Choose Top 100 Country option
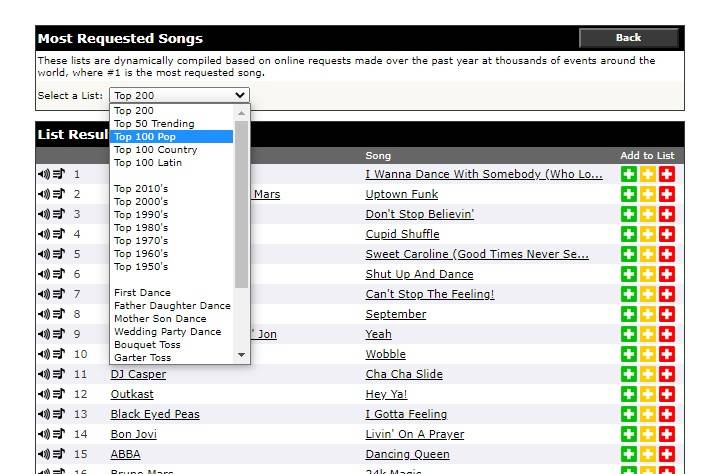Screen dimensions: 711x474 (x=171, y=150)
